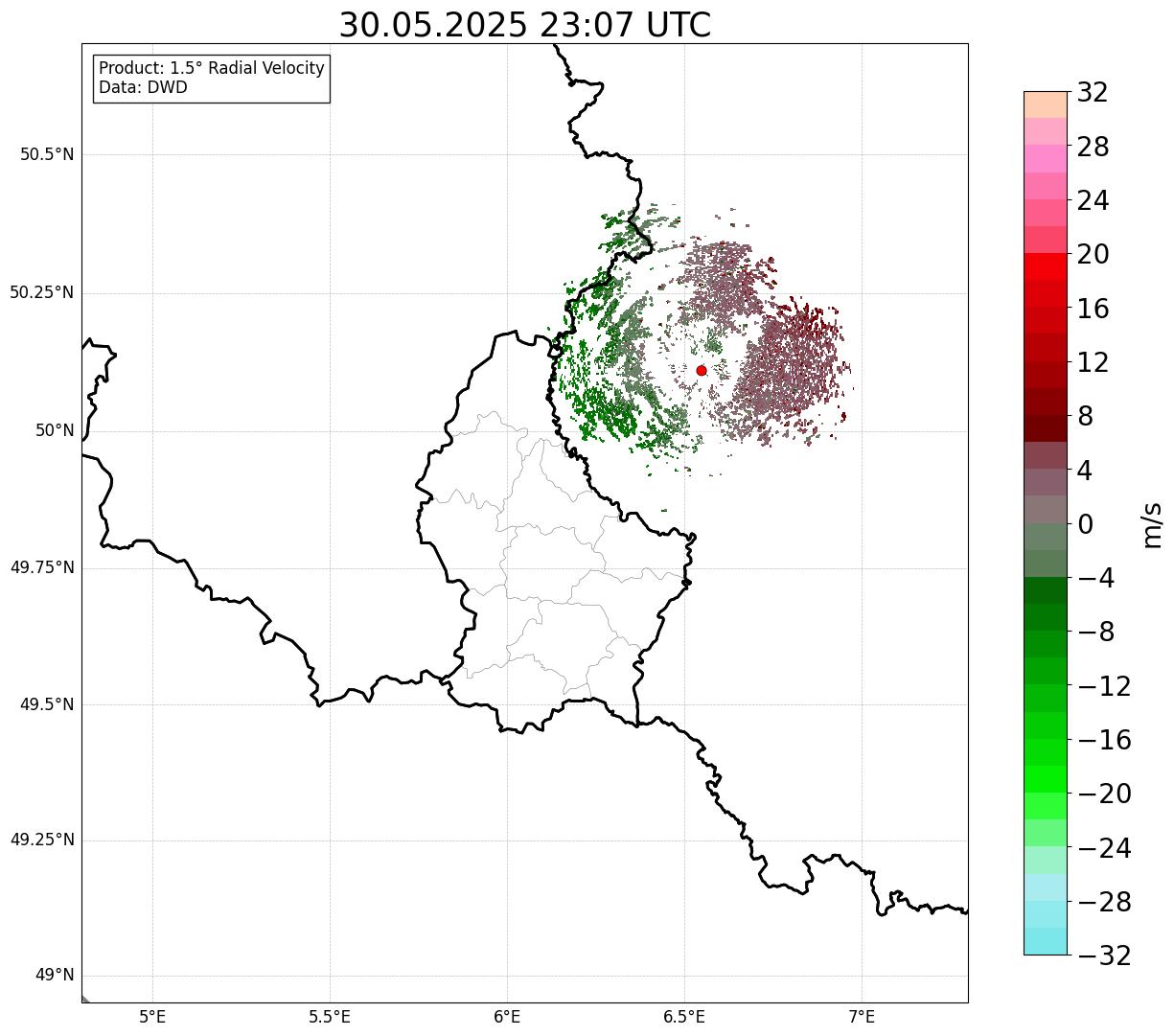
Task: Click the 6°E longitude label
Action: (x=507, y=1017)
